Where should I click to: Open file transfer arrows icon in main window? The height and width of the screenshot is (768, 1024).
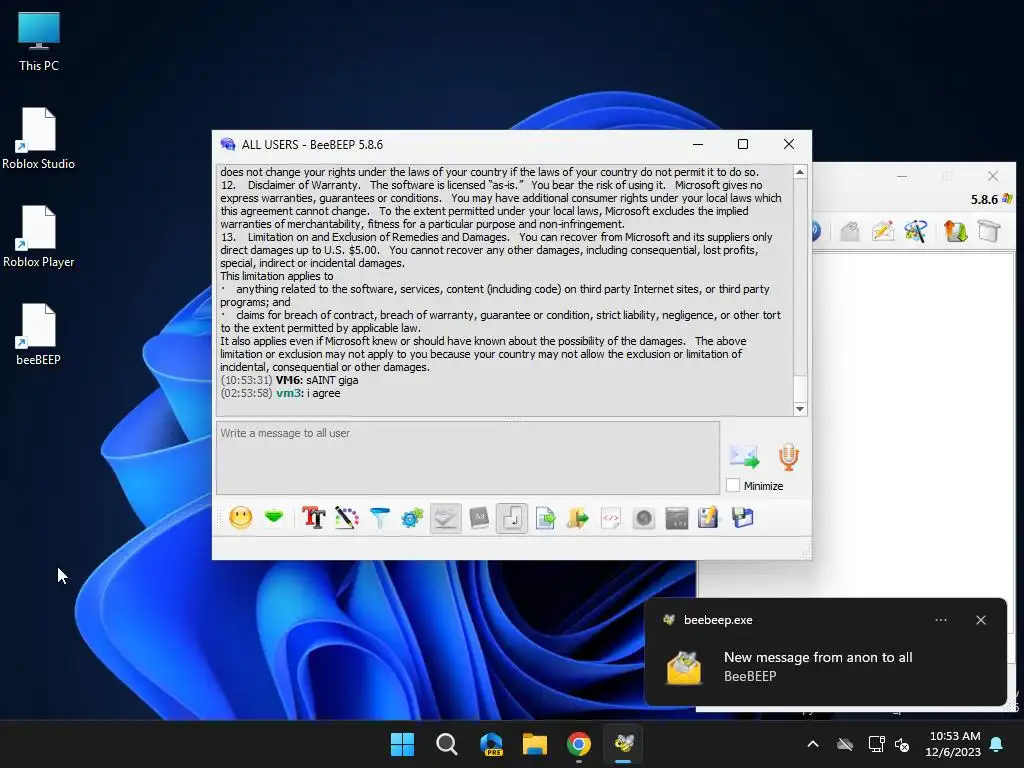coord(955,231)
